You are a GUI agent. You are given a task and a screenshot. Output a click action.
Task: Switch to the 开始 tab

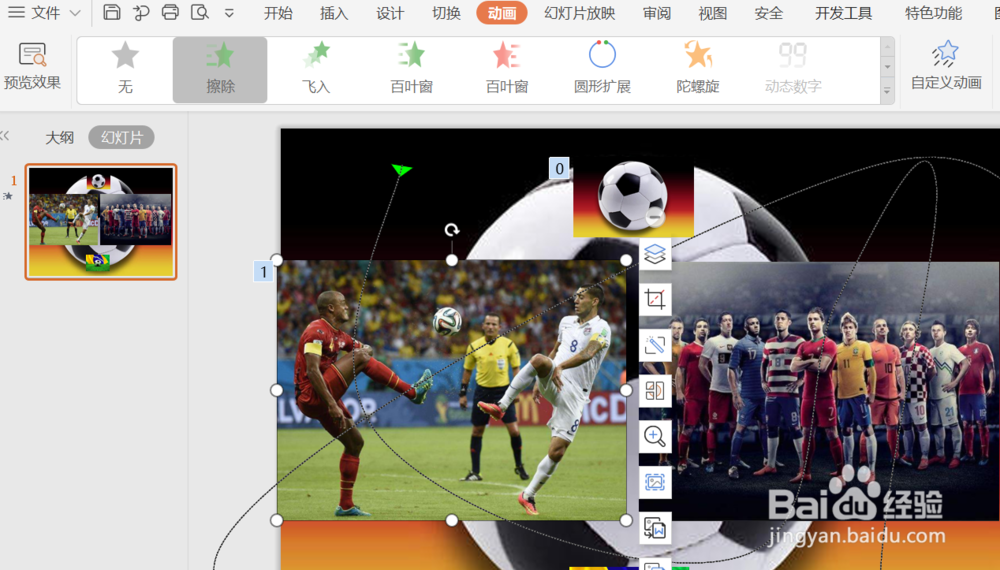(x=278, y=13)
